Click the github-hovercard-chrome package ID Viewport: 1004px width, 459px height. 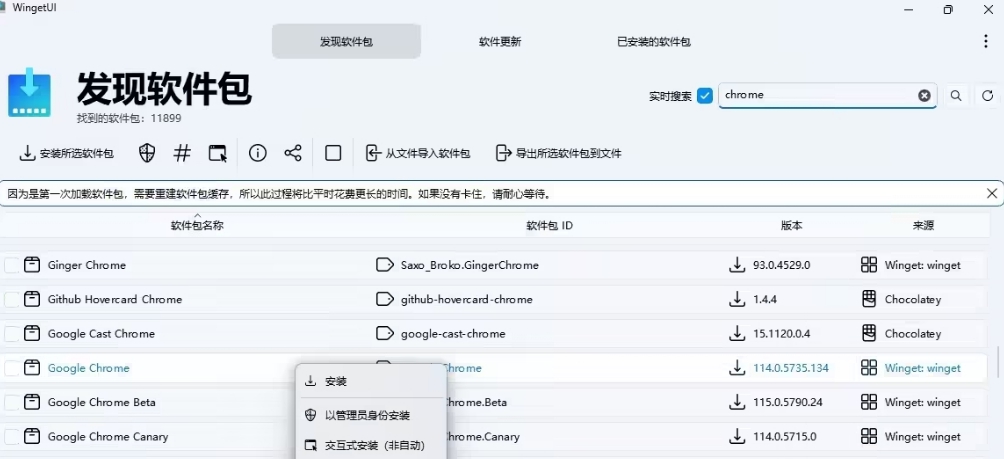467,299
